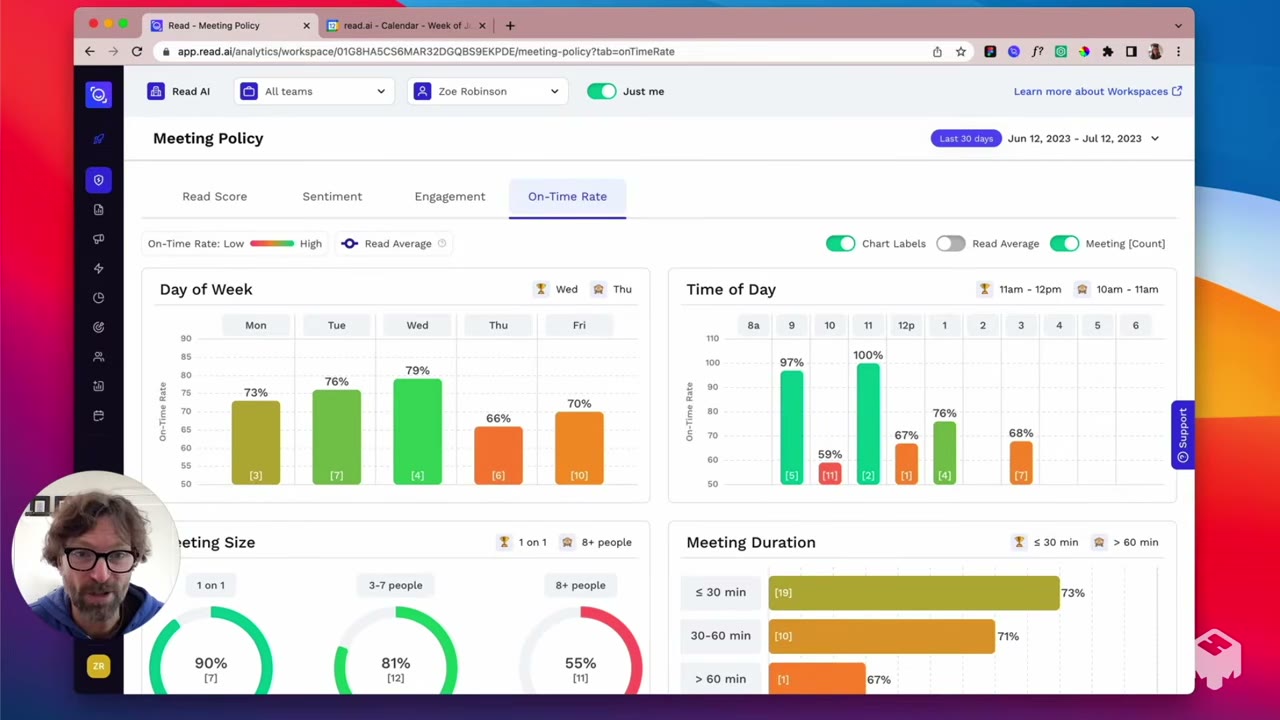The height and width of the screenshot is (720, 1280).
Task: Click the Wednesday 79% bar
Action: pos(417,432)
